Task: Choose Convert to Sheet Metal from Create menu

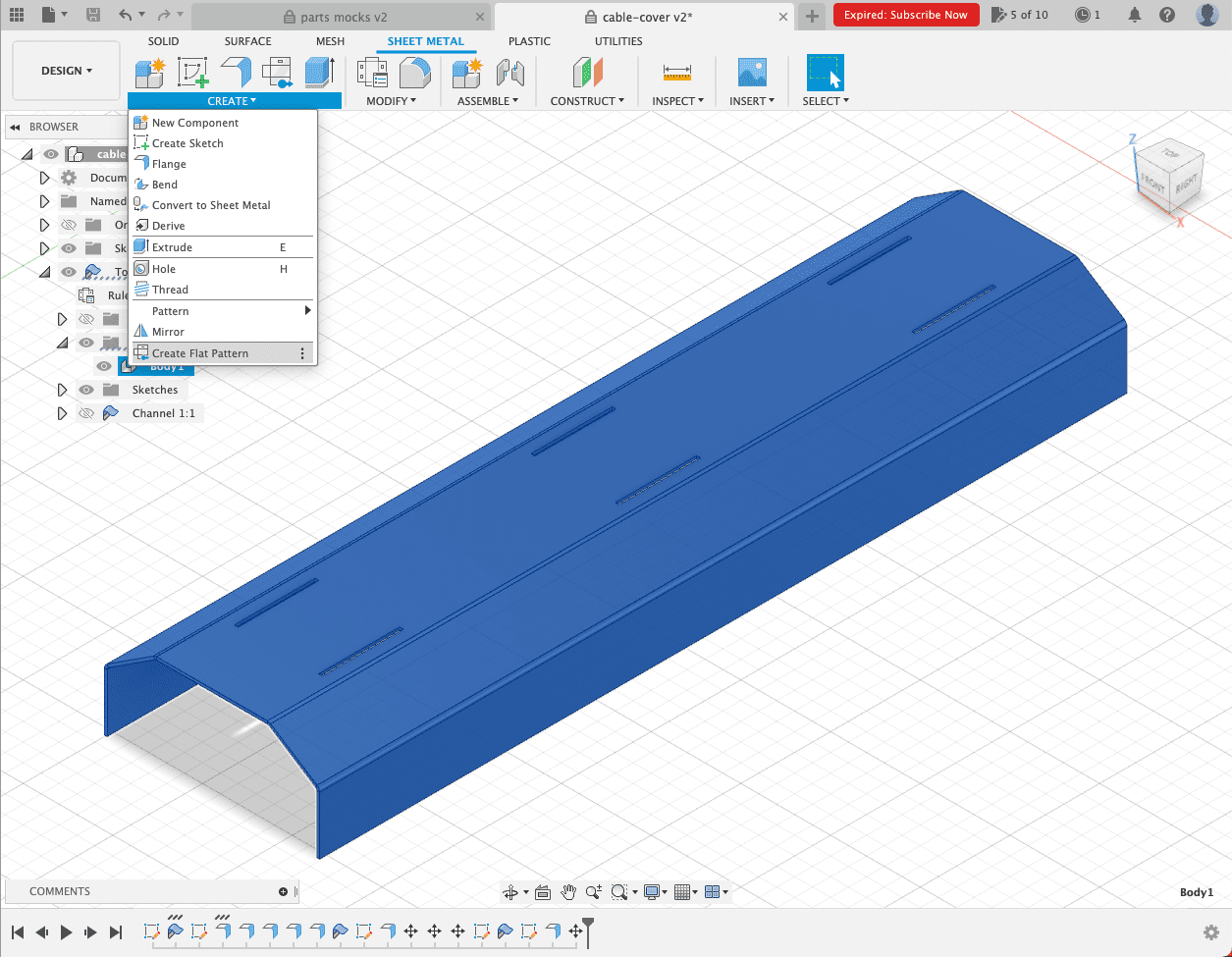Action: (210, 205)
